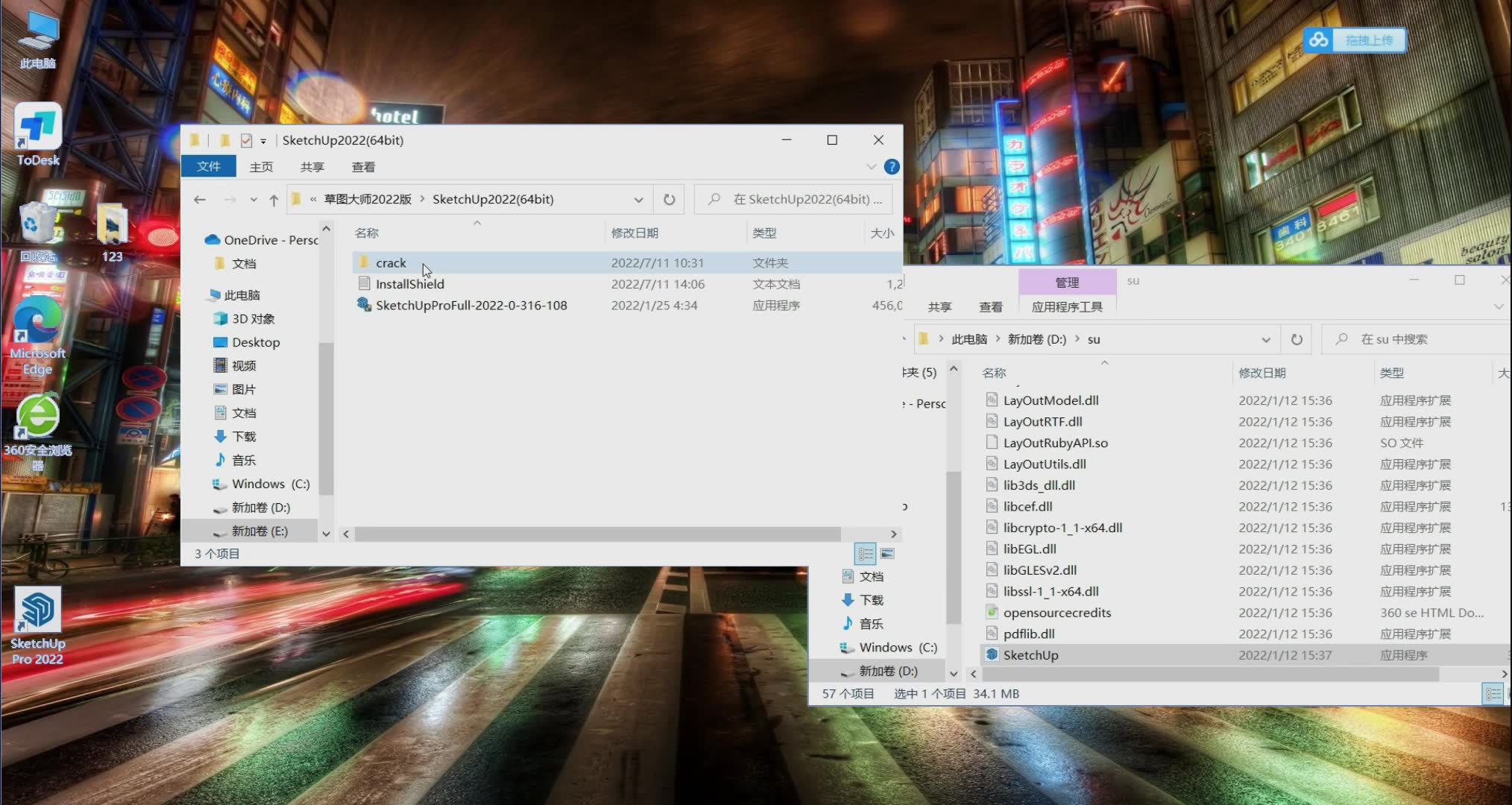This screenshot has height=805, width=1512.
Task: Switch to large icons view in status bar
Action: [887, 554]
